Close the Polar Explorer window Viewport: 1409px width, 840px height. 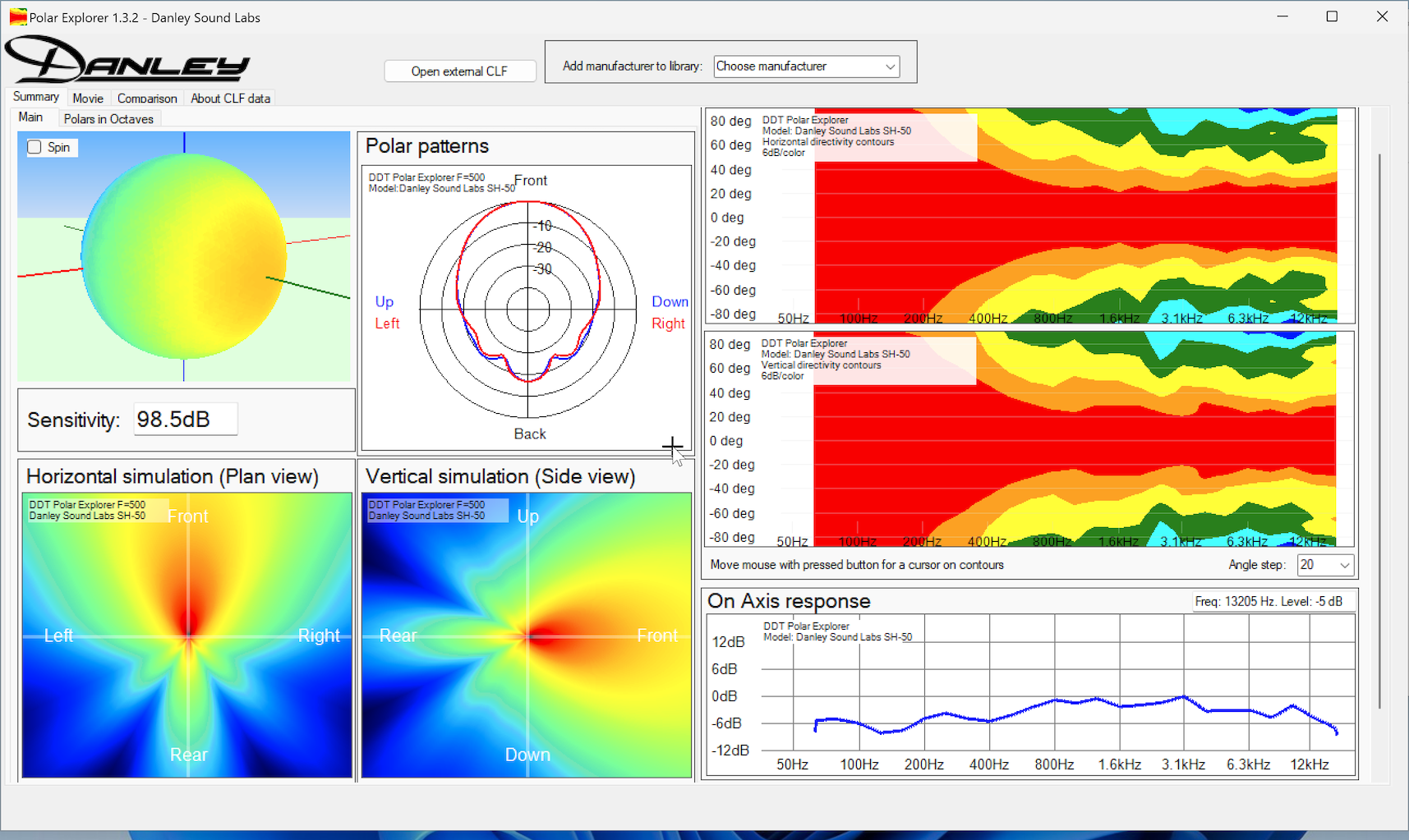[1382, 16]
